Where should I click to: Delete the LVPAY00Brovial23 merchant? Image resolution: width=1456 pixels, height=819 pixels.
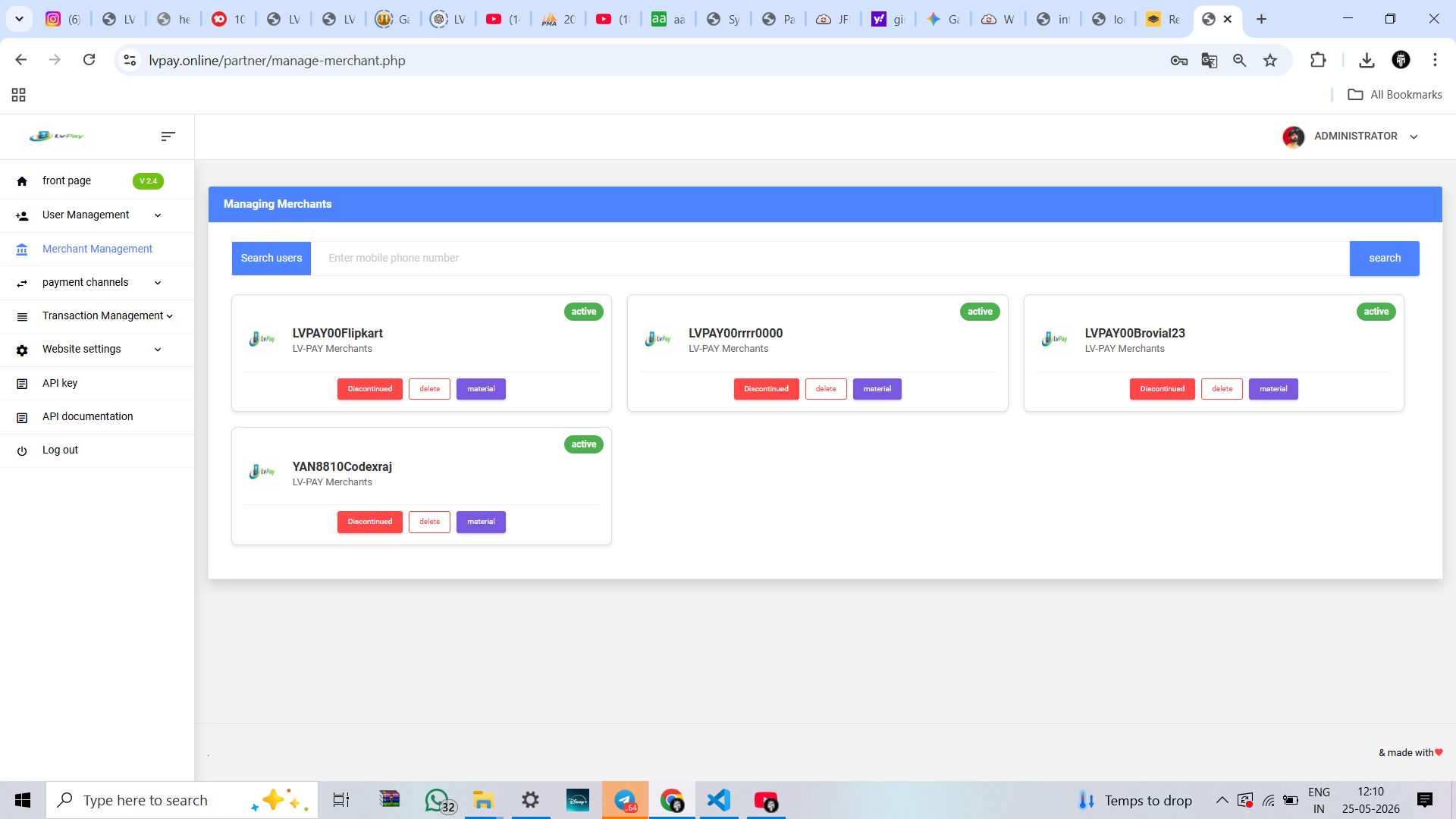tap(1222, 390)
